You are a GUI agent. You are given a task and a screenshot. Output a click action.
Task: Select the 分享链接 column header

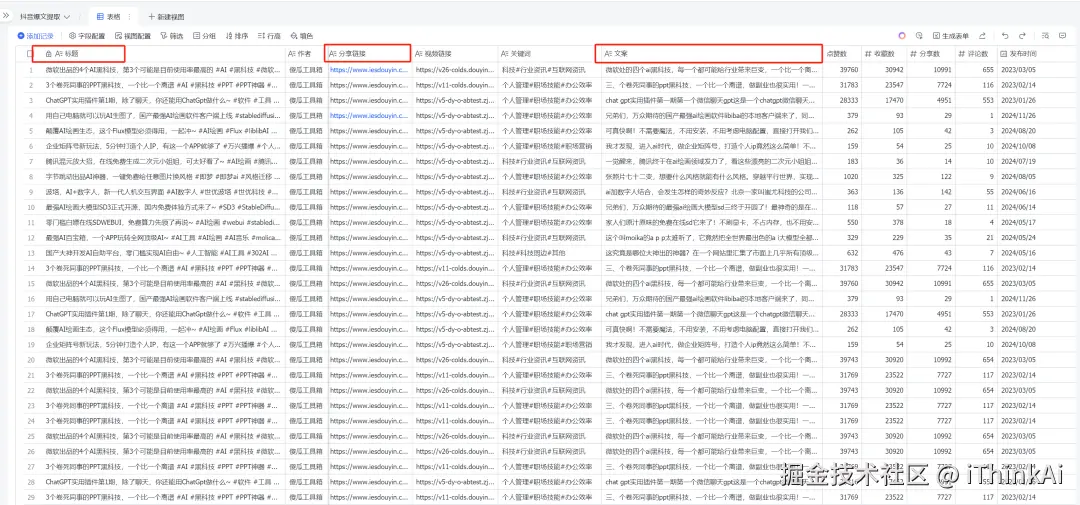(368, 52)
